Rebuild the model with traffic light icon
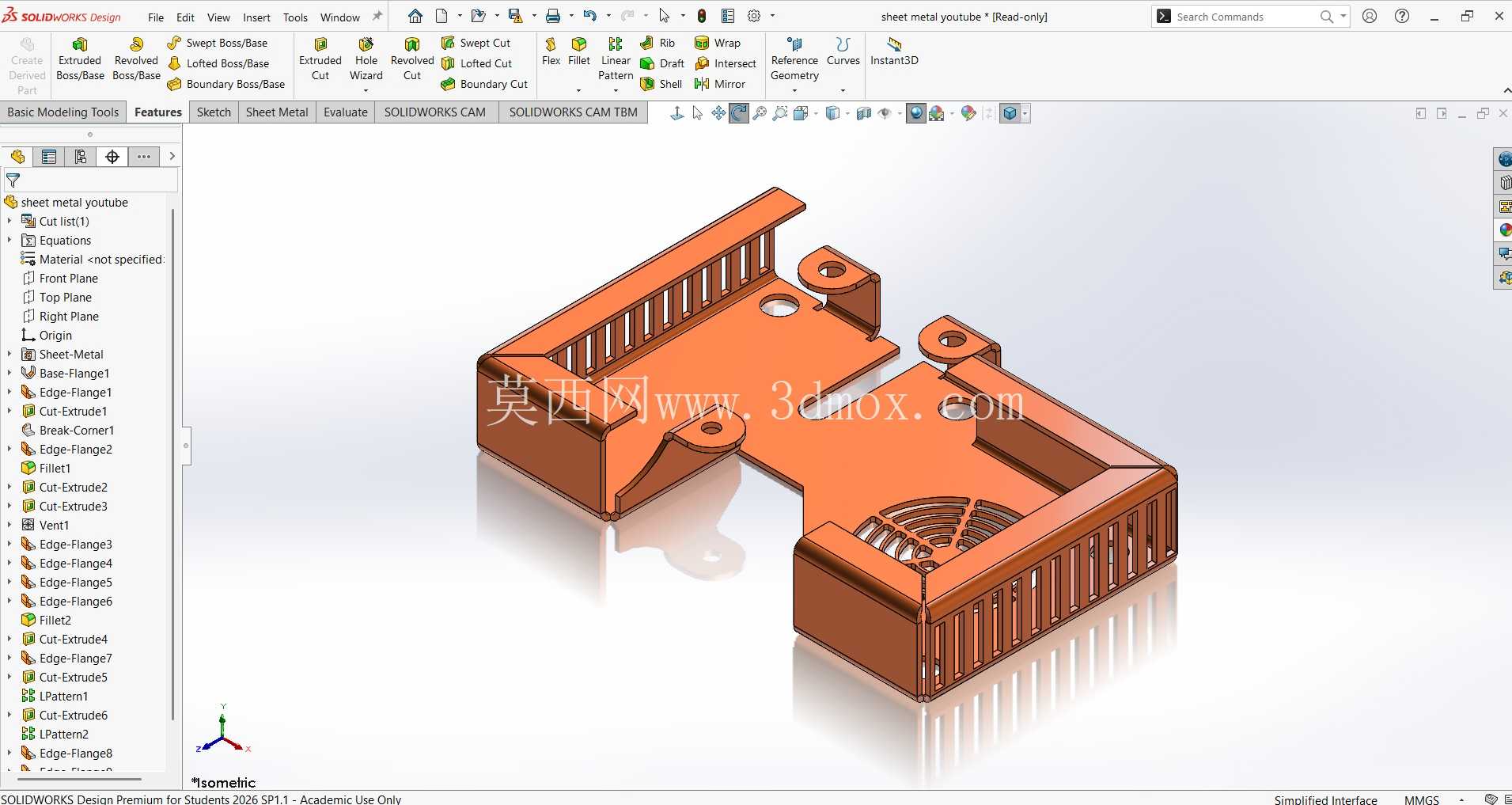This screenshot has width=1512, height=805. (x=702, y=16)
